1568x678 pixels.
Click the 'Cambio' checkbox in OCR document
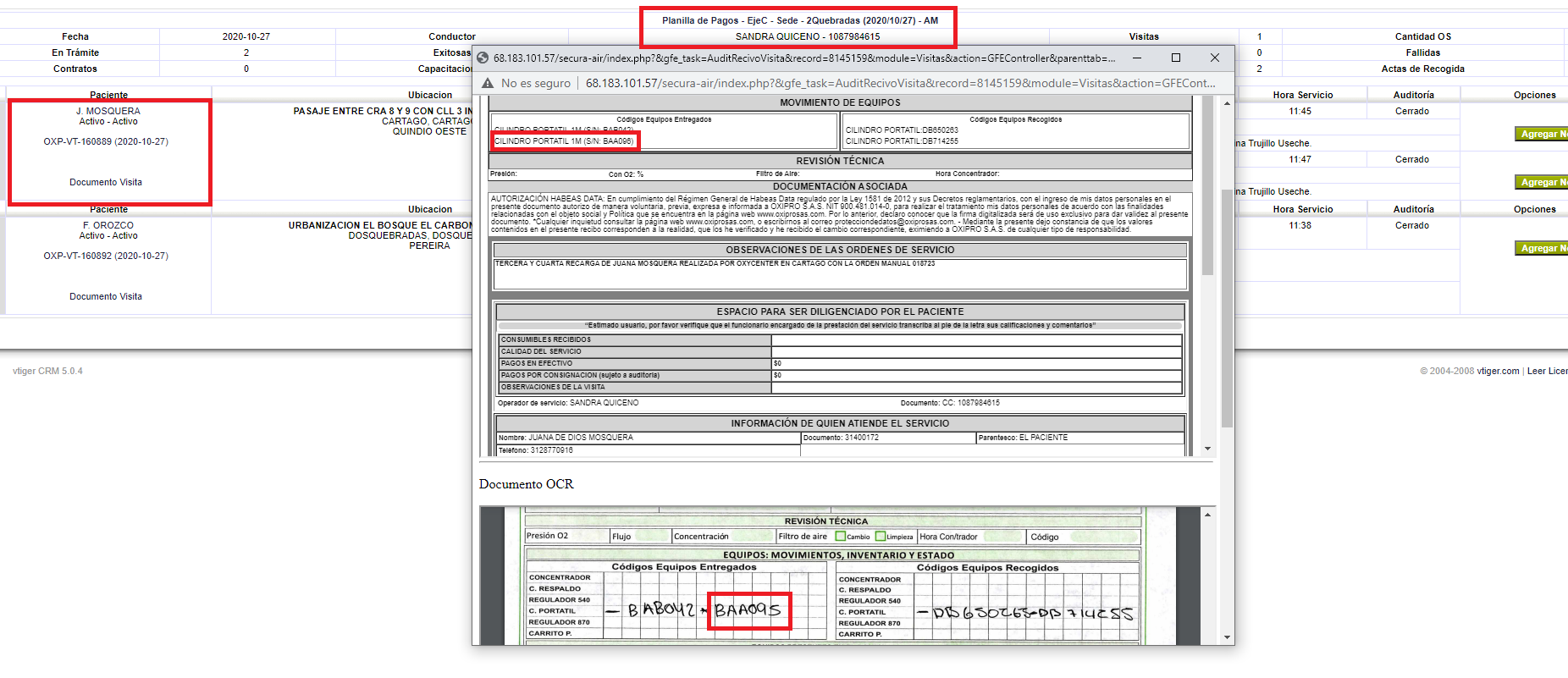pyautogui.click(x=841, y=536)
